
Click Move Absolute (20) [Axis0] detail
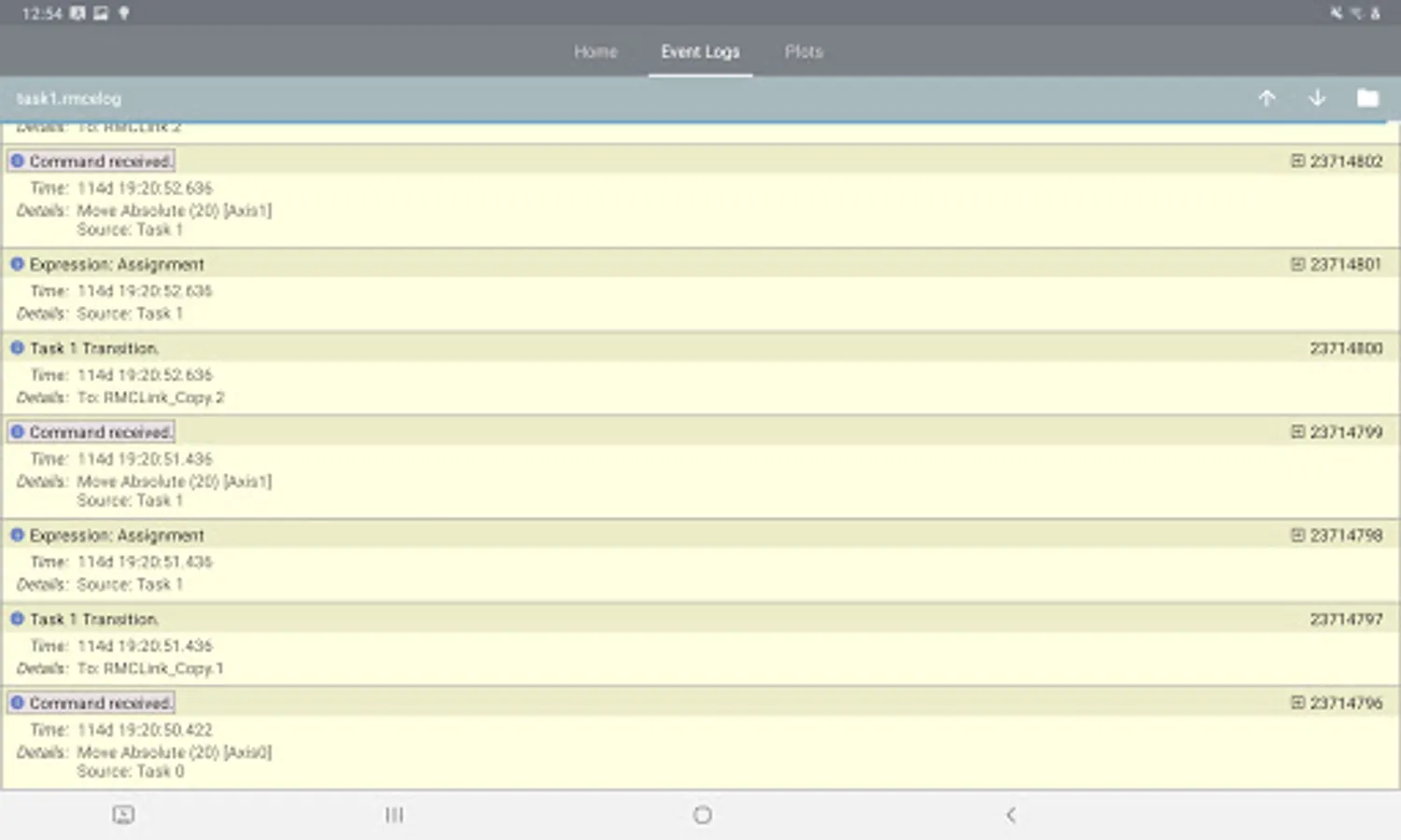pos(175,752)
